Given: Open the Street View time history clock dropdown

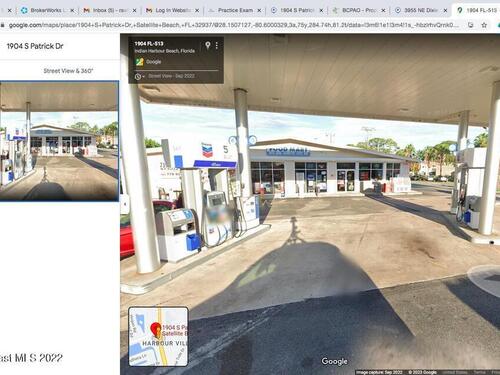Looking at the screenshot, I should (x=140, y=76).
